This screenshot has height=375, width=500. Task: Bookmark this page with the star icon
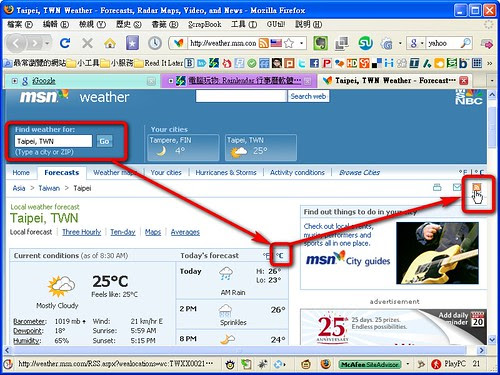tap(289, 43)
